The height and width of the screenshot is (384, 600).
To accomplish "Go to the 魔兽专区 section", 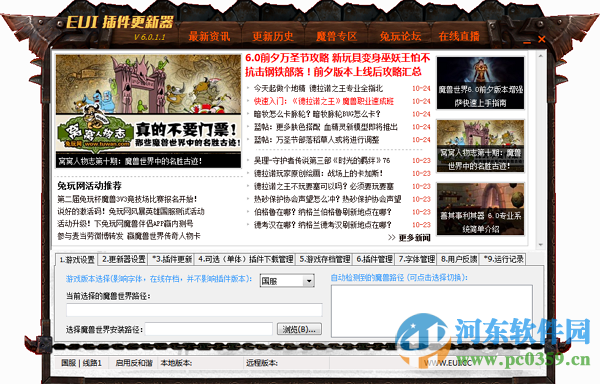I will (336, 36).
